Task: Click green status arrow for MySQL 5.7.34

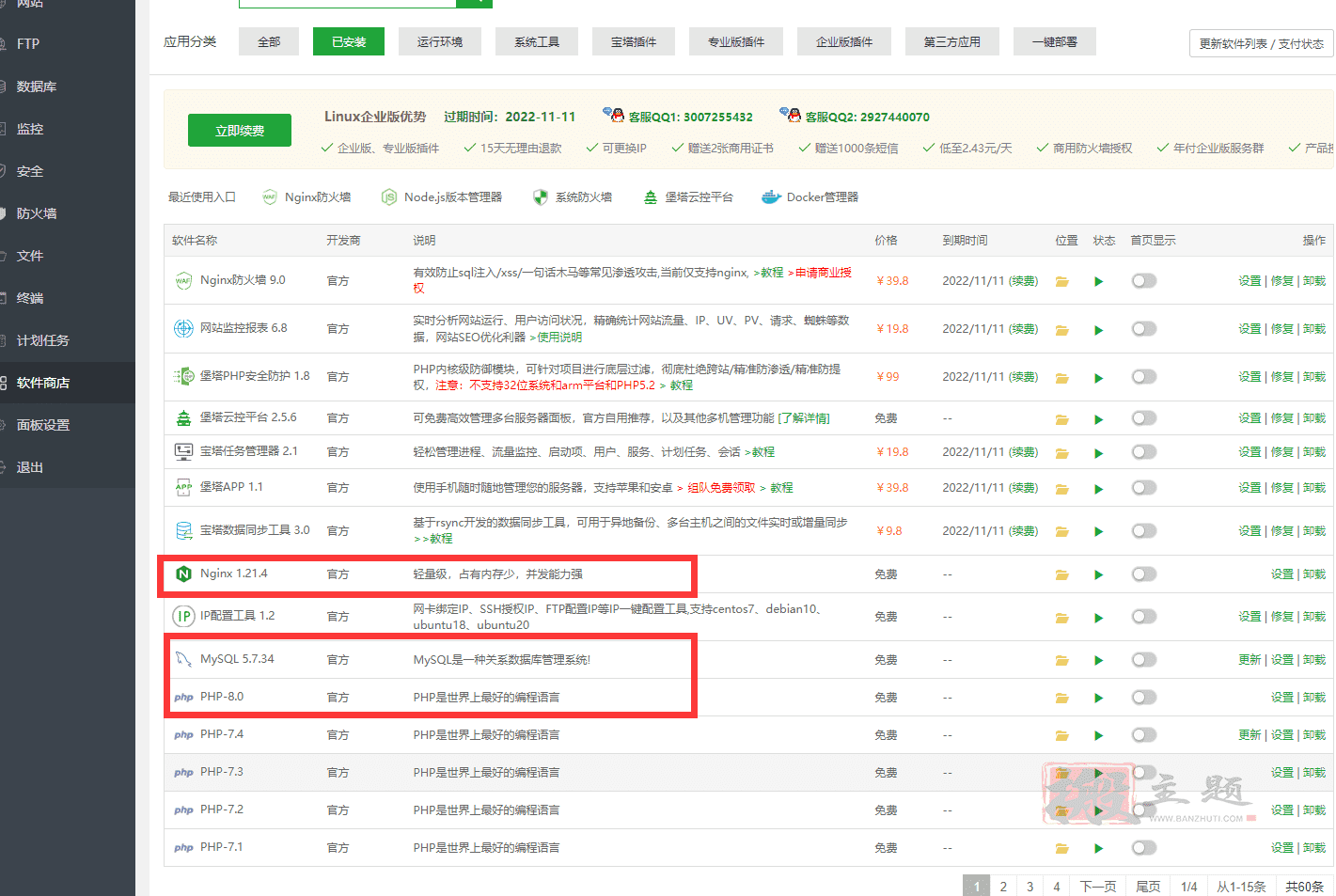Action: (1098, 661)
